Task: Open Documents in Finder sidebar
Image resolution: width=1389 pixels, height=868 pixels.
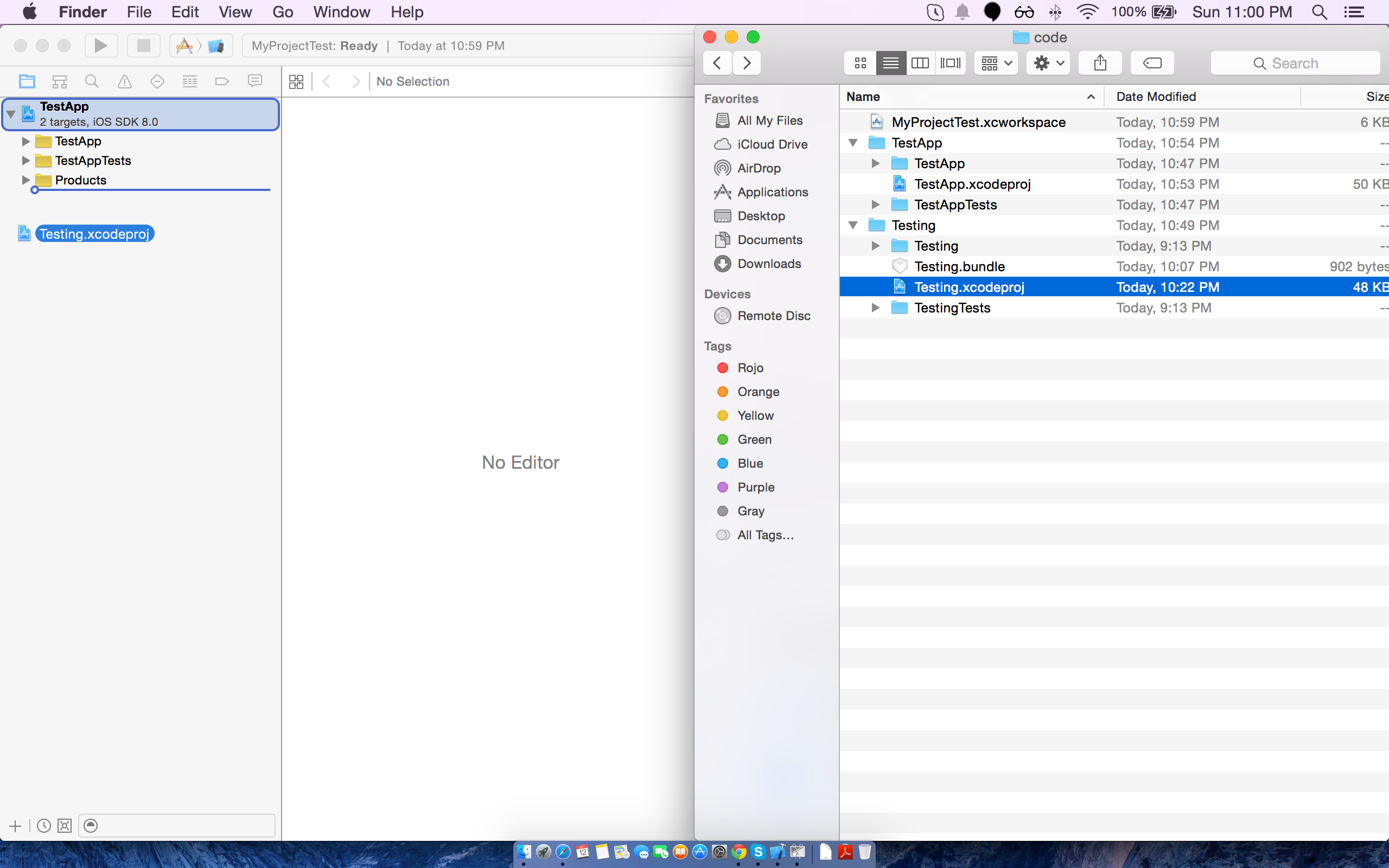Action: pyautogui.click(x=757, y=240)
